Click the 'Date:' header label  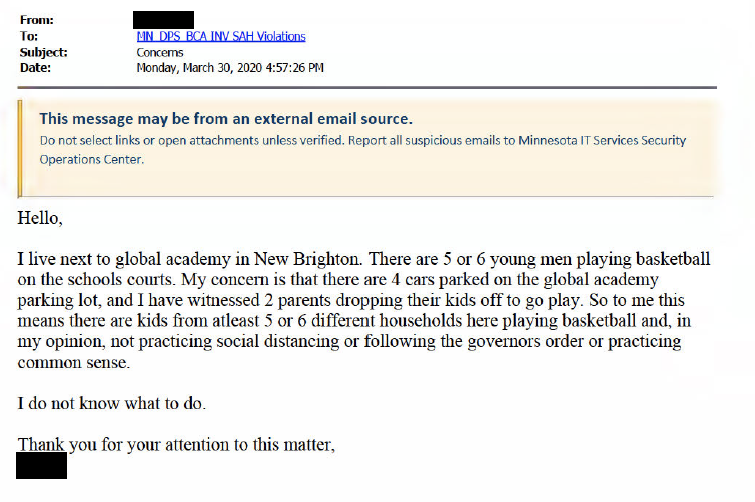pos(35,67)
